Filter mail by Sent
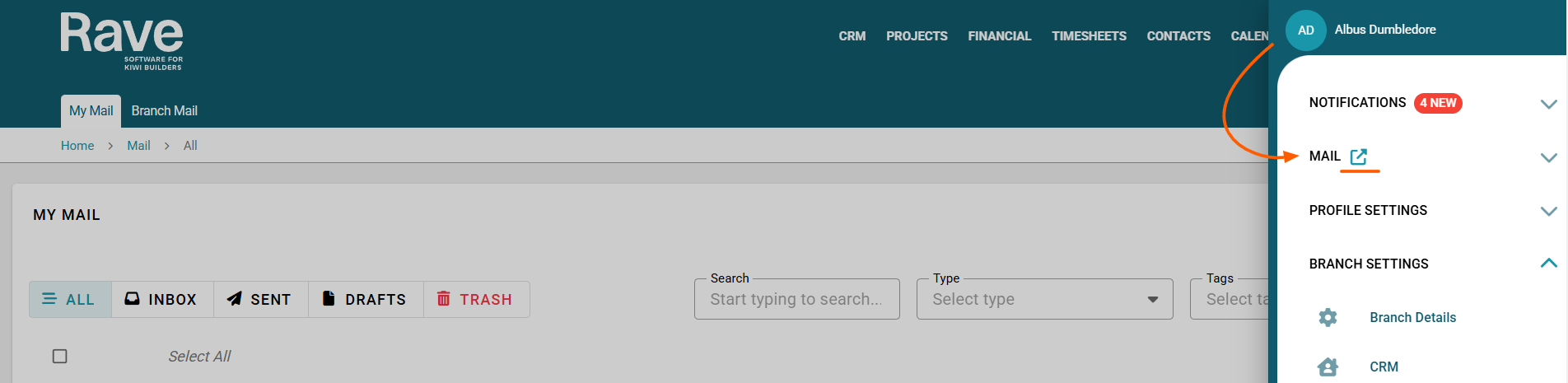 [259, 299]
